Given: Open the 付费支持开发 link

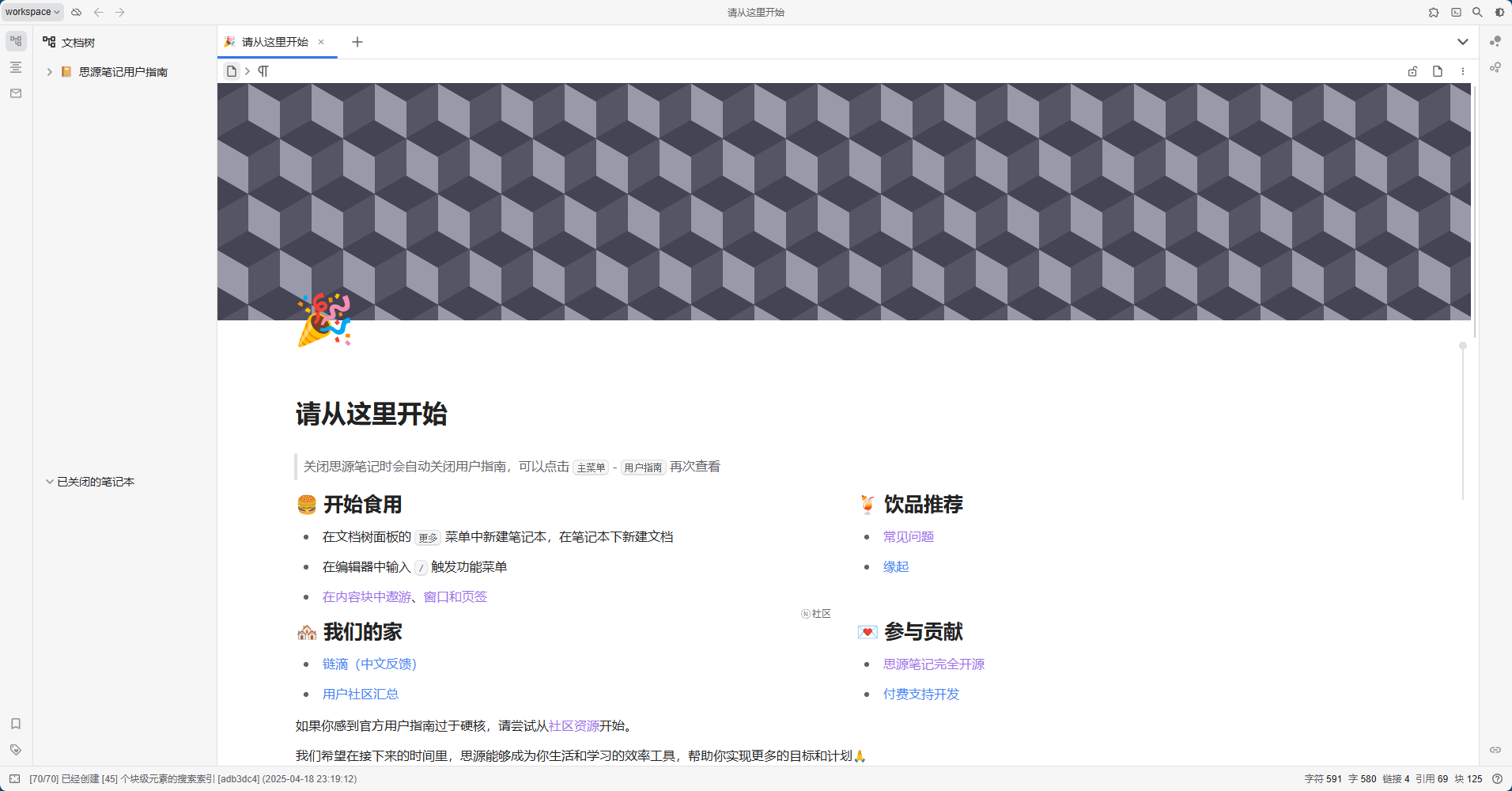Looking at the screenshot, I should (x=921, y=694).
